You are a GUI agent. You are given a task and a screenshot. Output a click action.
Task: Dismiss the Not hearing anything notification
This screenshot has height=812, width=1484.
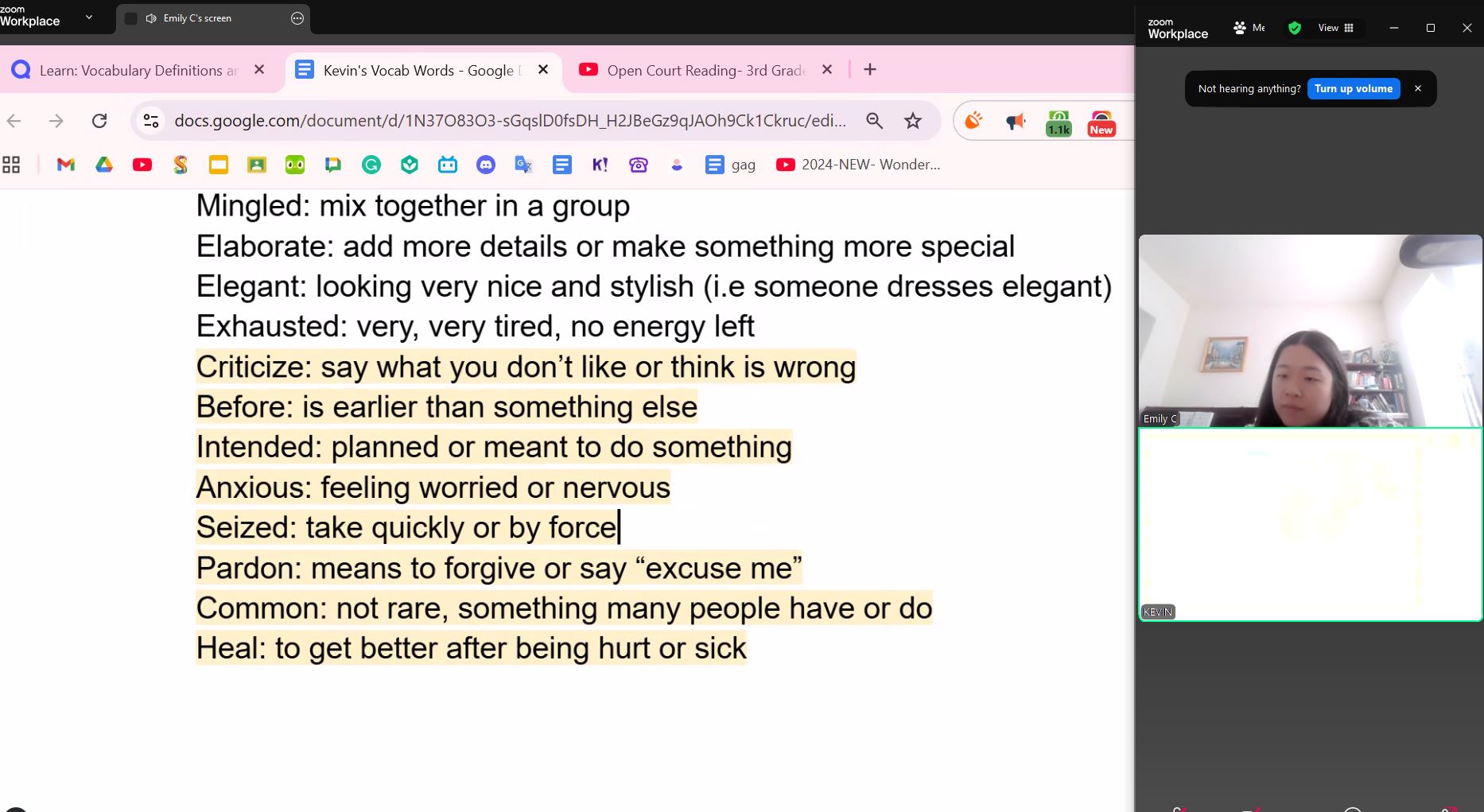1418,88
